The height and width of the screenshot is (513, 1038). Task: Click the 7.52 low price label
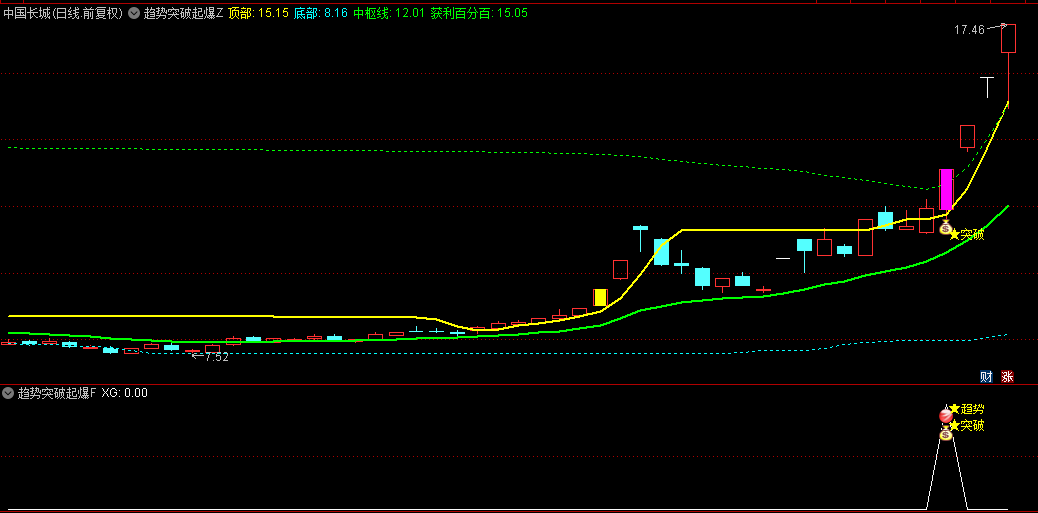[x=216, y=357]
